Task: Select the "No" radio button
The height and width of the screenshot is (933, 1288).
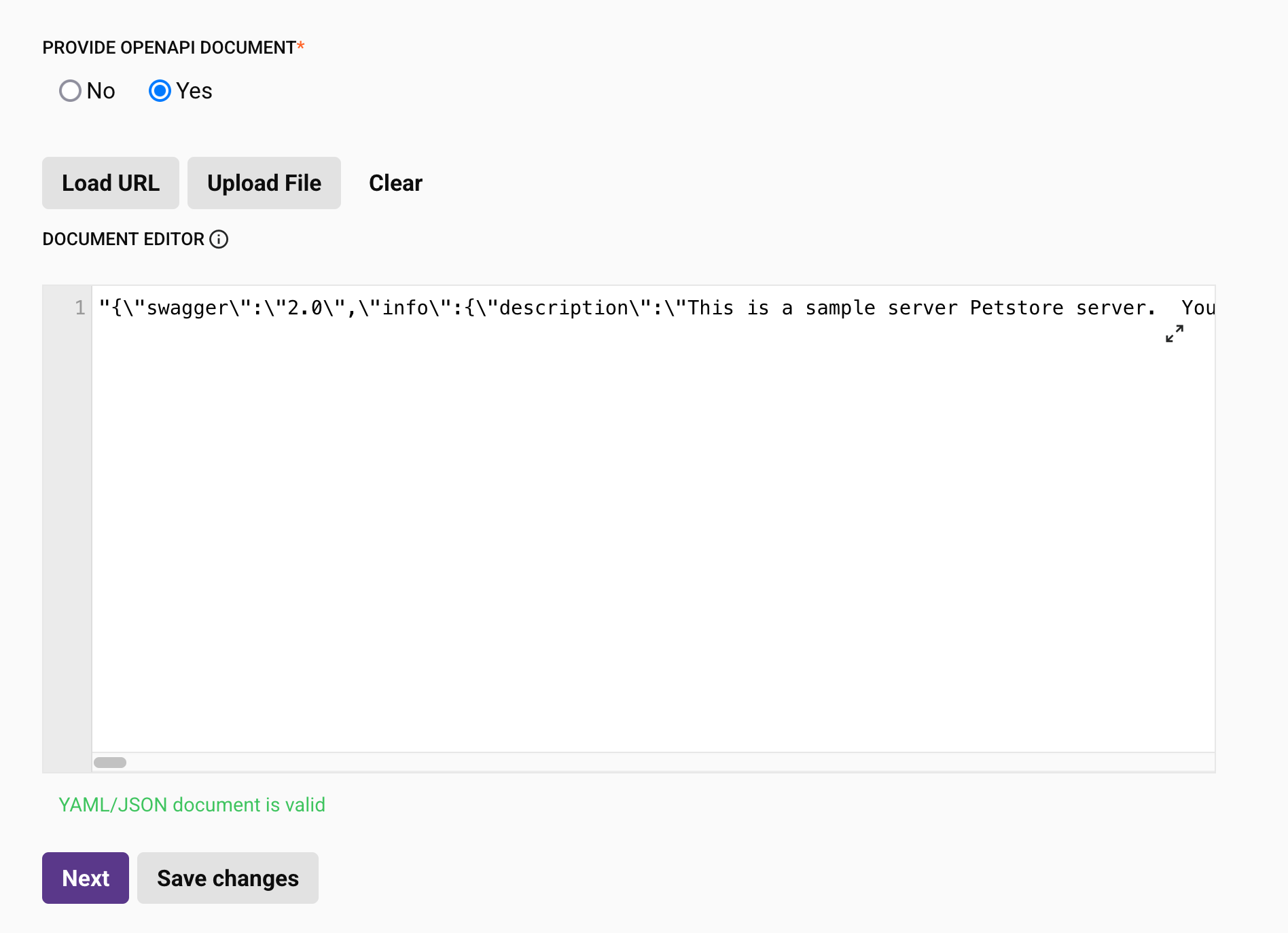Action: pos(70,90)
